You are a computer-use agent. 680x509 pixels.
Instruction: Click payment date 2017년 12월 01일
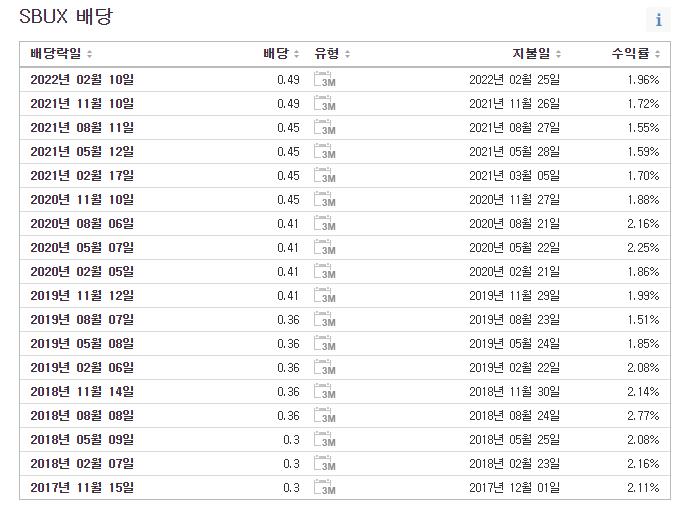(x=514, y=488)
